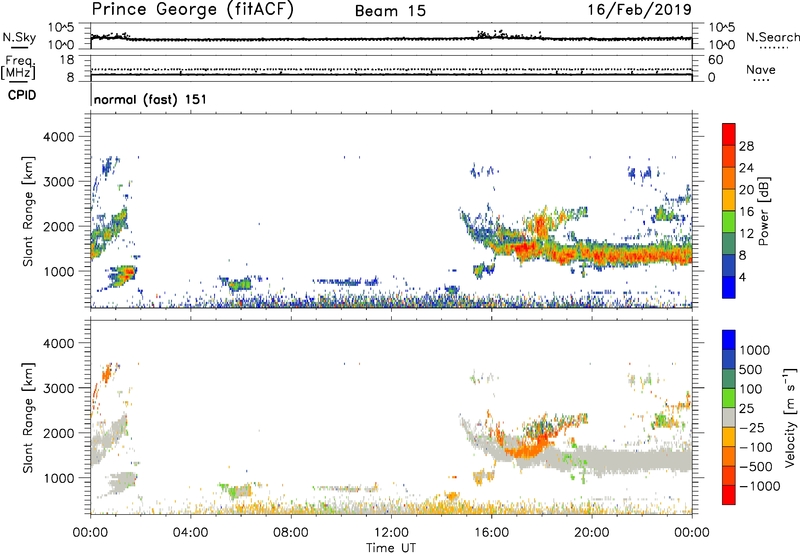Image resolution: width=800 pixels, height=554 pixels.
Task: Select the '4000' tick on power panel
Action: (59, 137)
